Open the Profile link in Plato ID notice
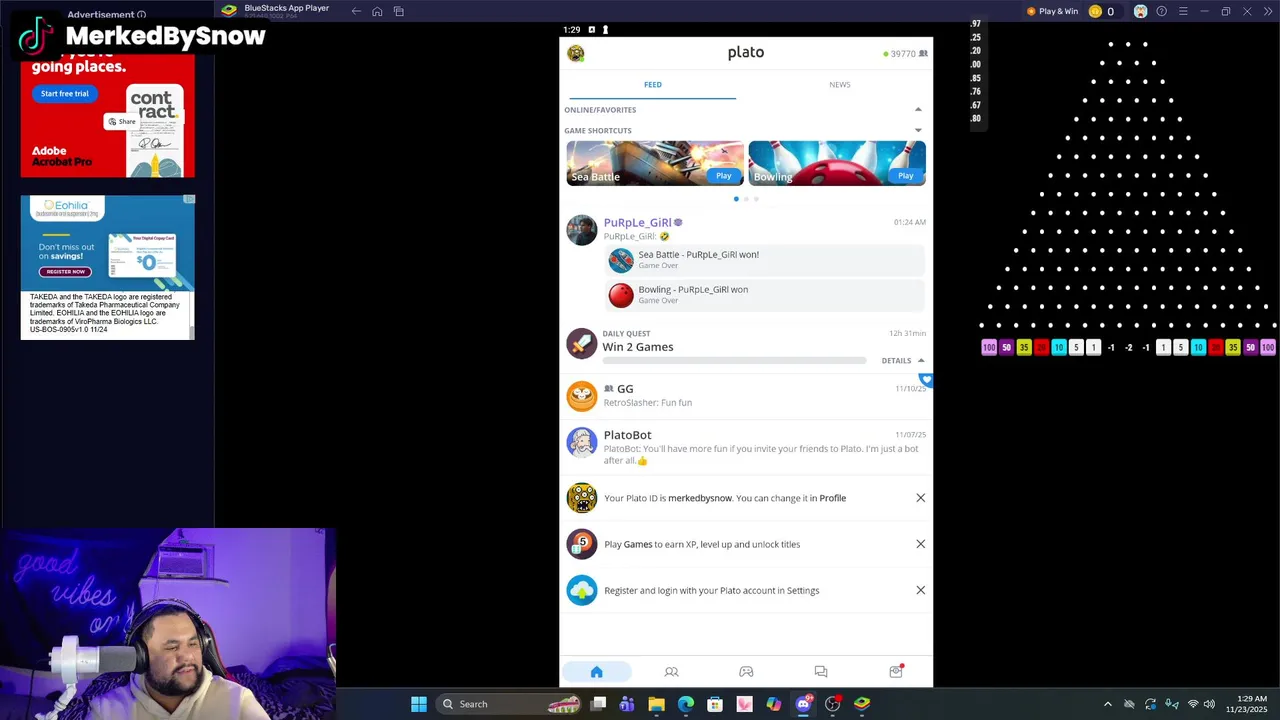 (833, 498)
